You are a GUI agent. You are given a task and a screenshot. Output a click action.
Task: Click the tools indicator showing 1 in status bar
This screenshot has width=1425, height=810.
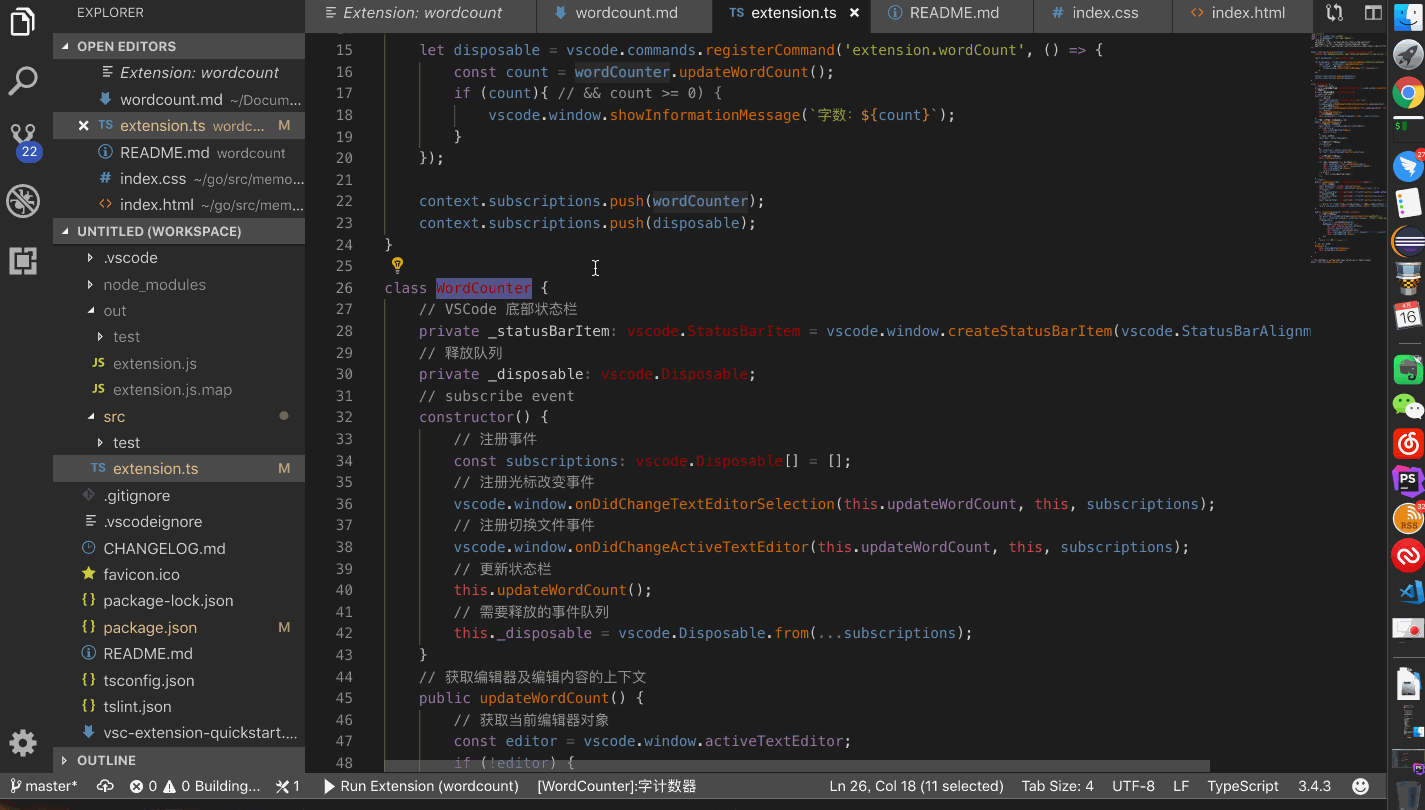(288, 786)
